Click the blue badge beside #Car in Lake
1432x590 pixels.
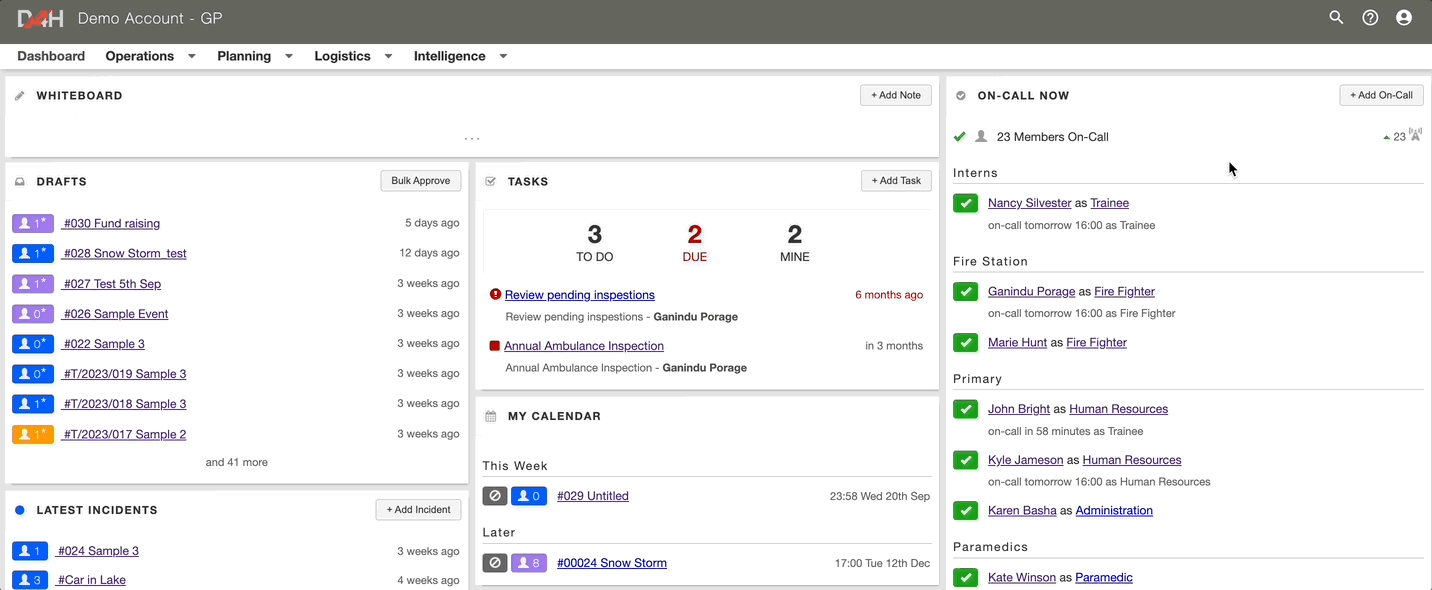coord(30,580)
